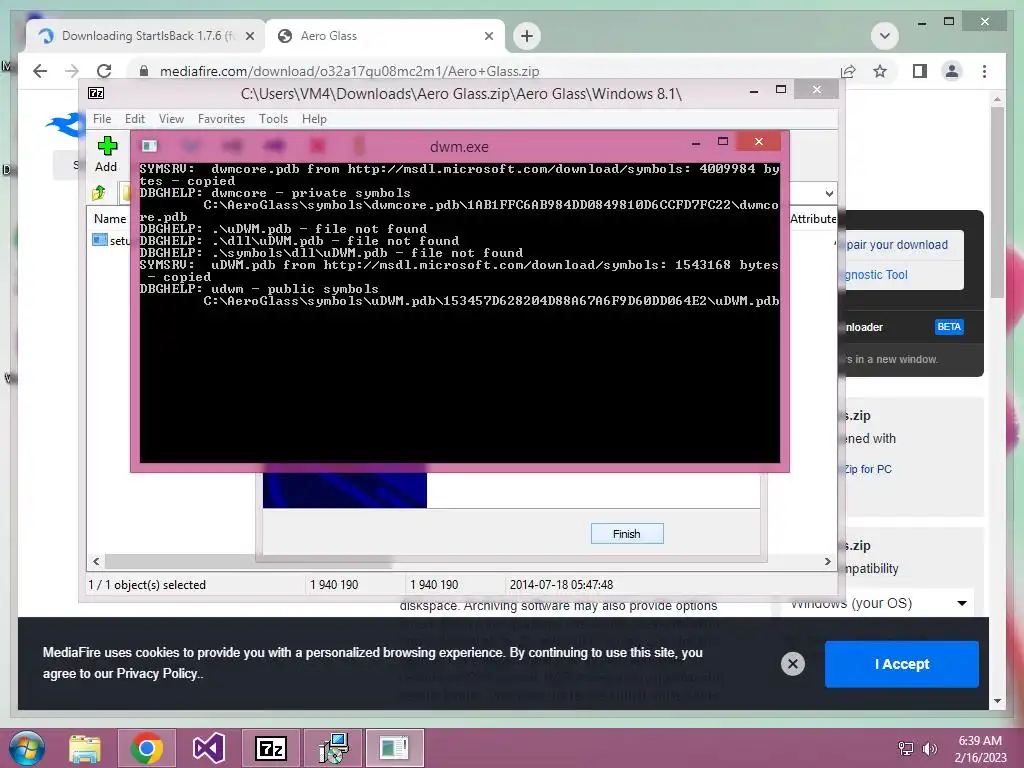Open 7-Zip Help menu

click(314, 119)
